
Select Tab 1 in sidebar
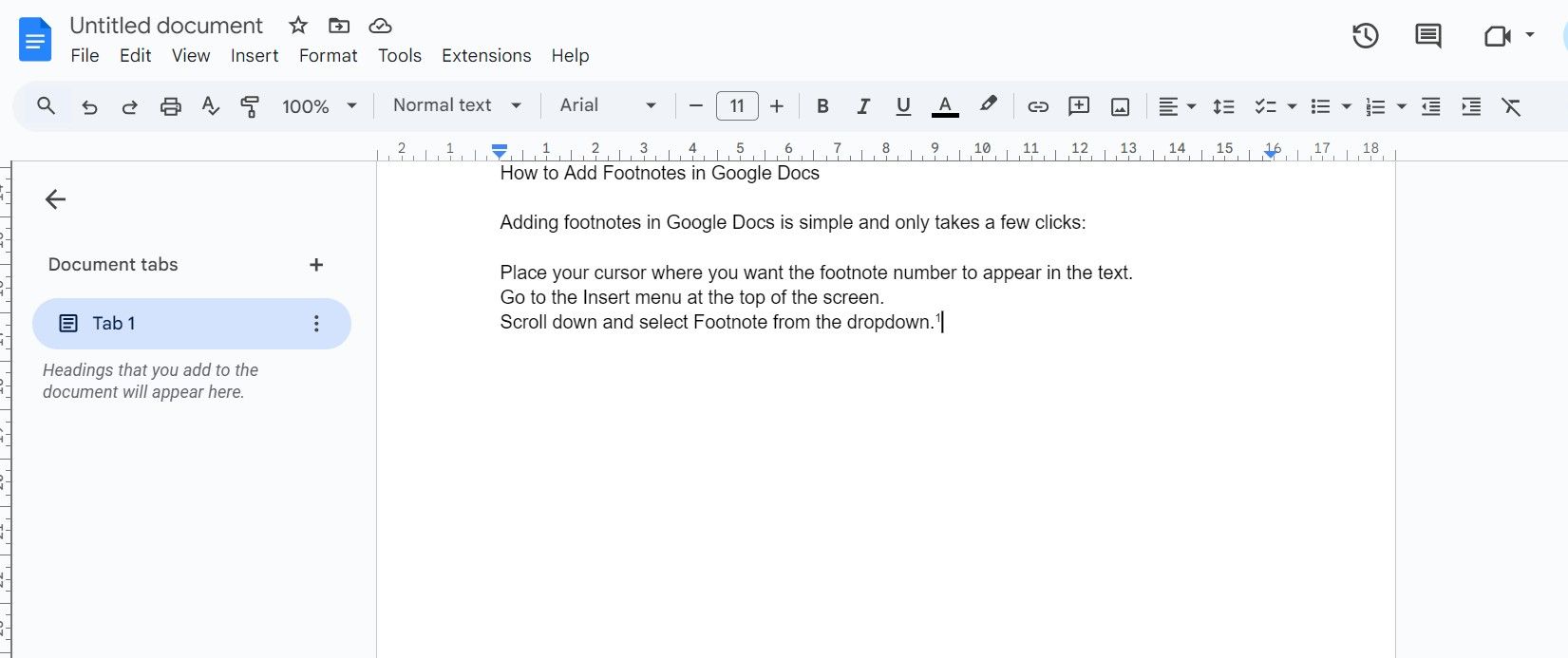click(192, 324)
